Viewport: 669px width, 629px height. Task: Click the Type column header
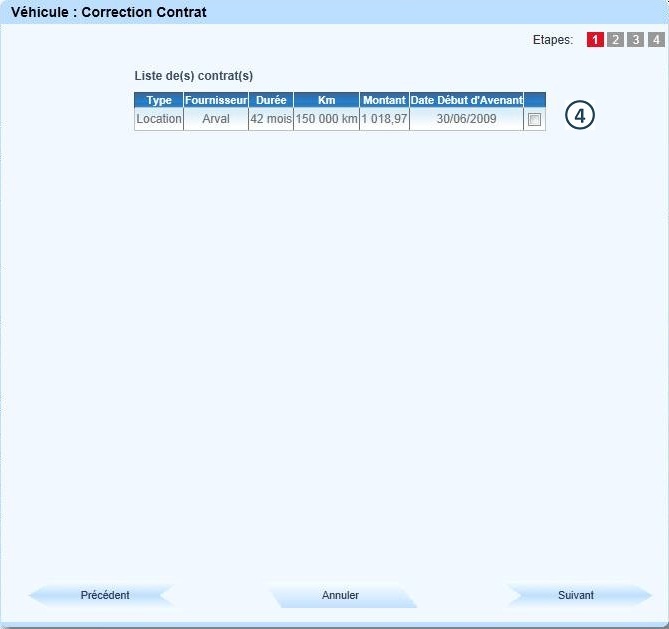tap(159, 100)
